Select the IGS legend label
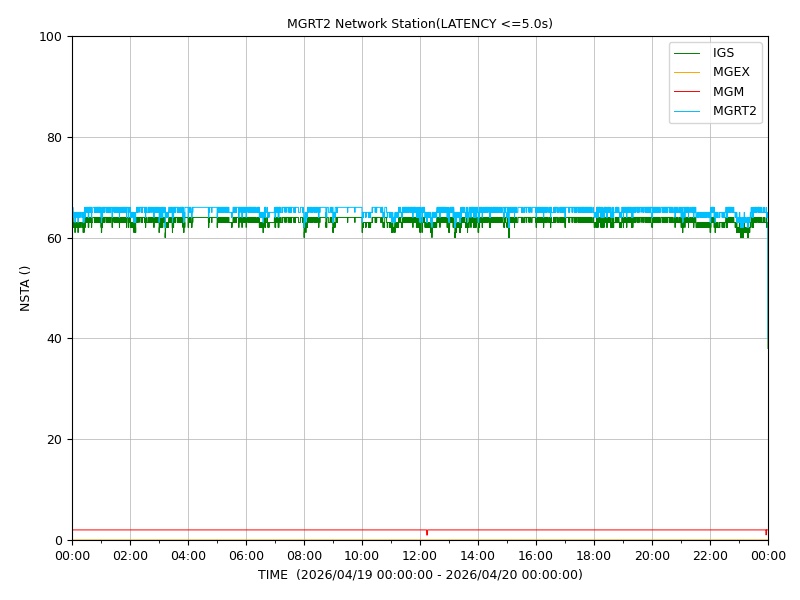The width and height of the screenshot is (800, 600). tap(723, 53)
